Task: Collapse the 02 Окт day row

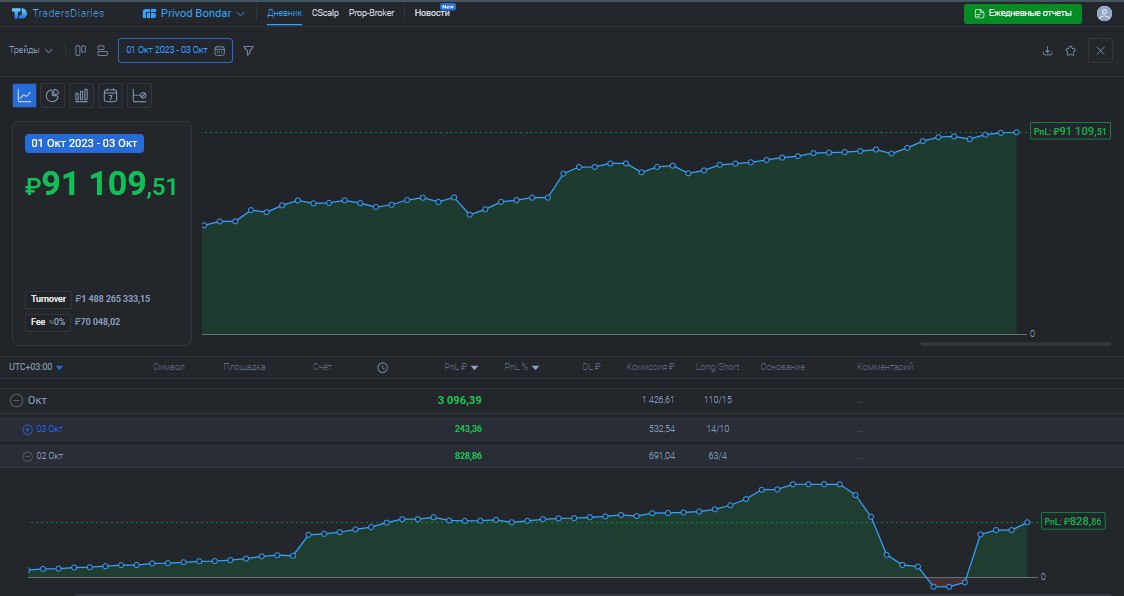Action: coord(27,456)
